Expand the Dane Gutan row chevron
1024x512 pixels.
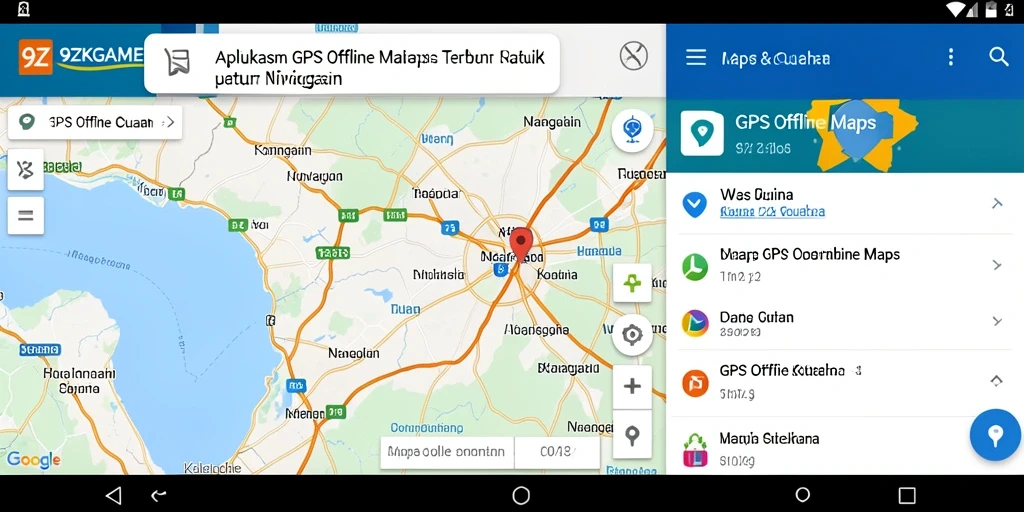coord(997,321)
